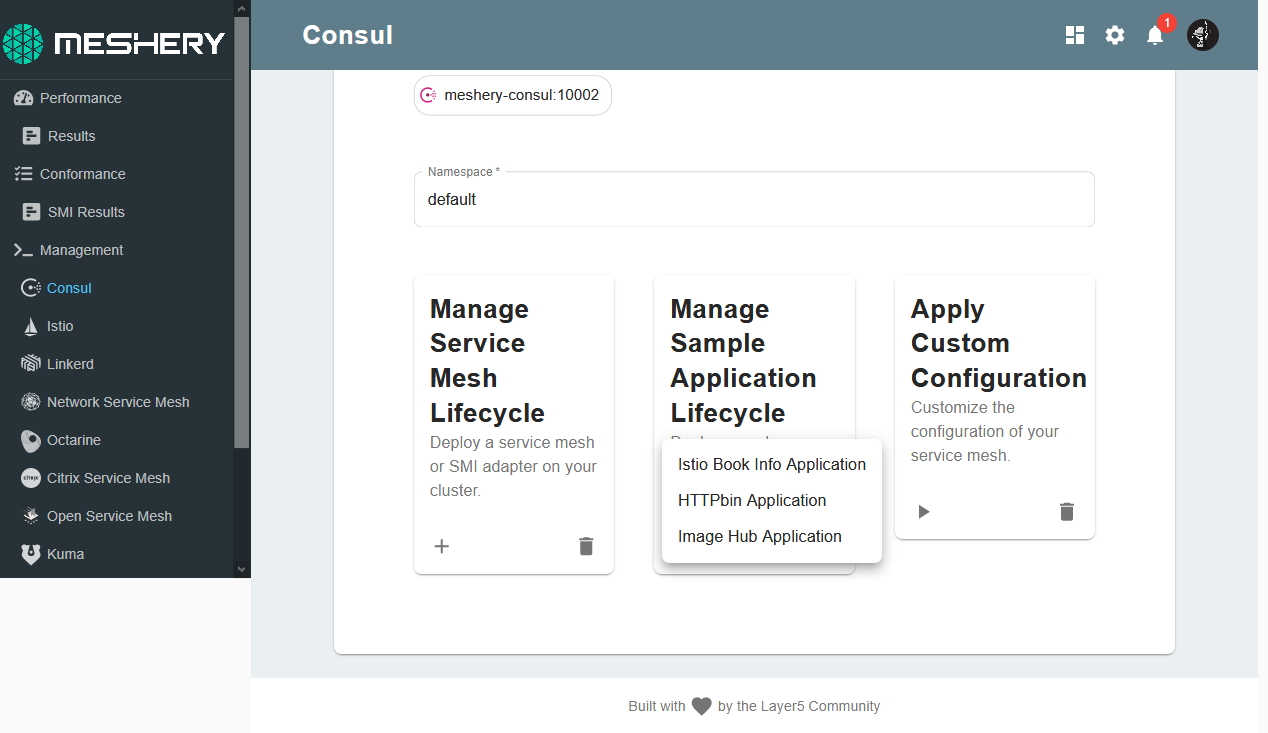
Task: Select Istio Book Info Application
Action: (x=771, y=464)
